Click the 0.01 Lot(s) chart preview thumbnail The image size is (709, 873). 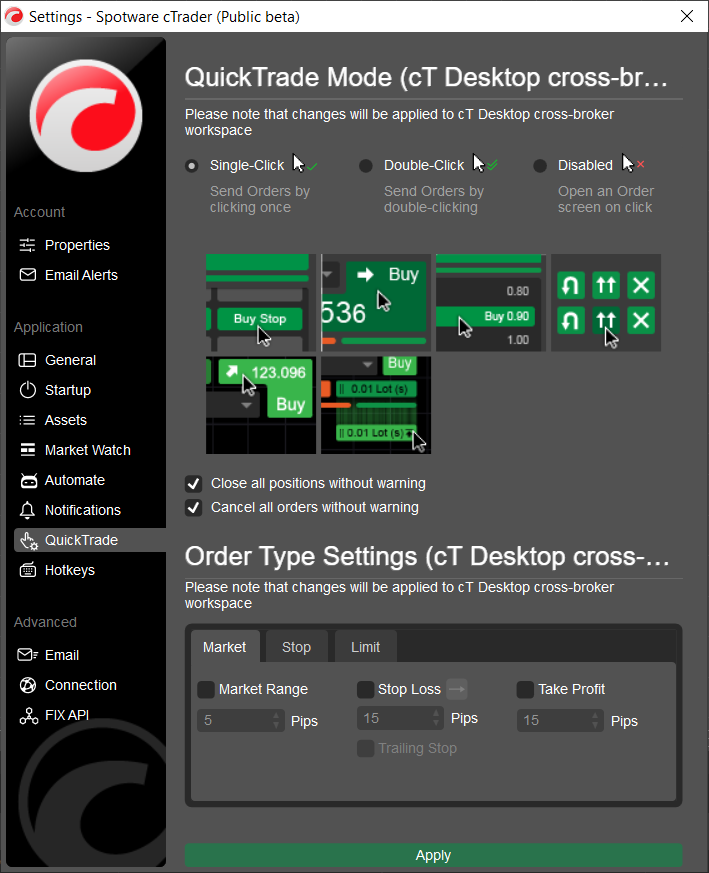click(376, 405)
